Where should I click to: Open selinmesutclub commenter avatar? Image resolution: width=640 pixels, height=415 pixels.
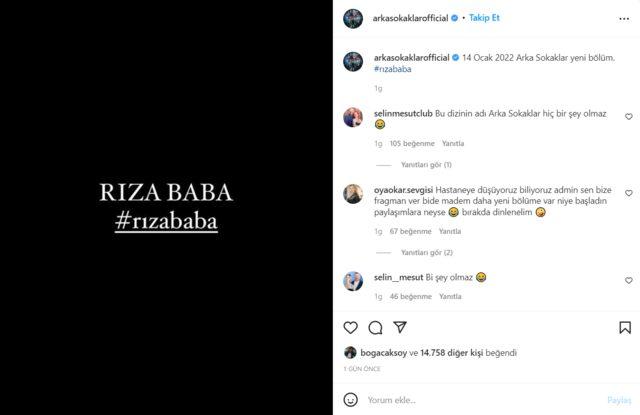(353, 117)
